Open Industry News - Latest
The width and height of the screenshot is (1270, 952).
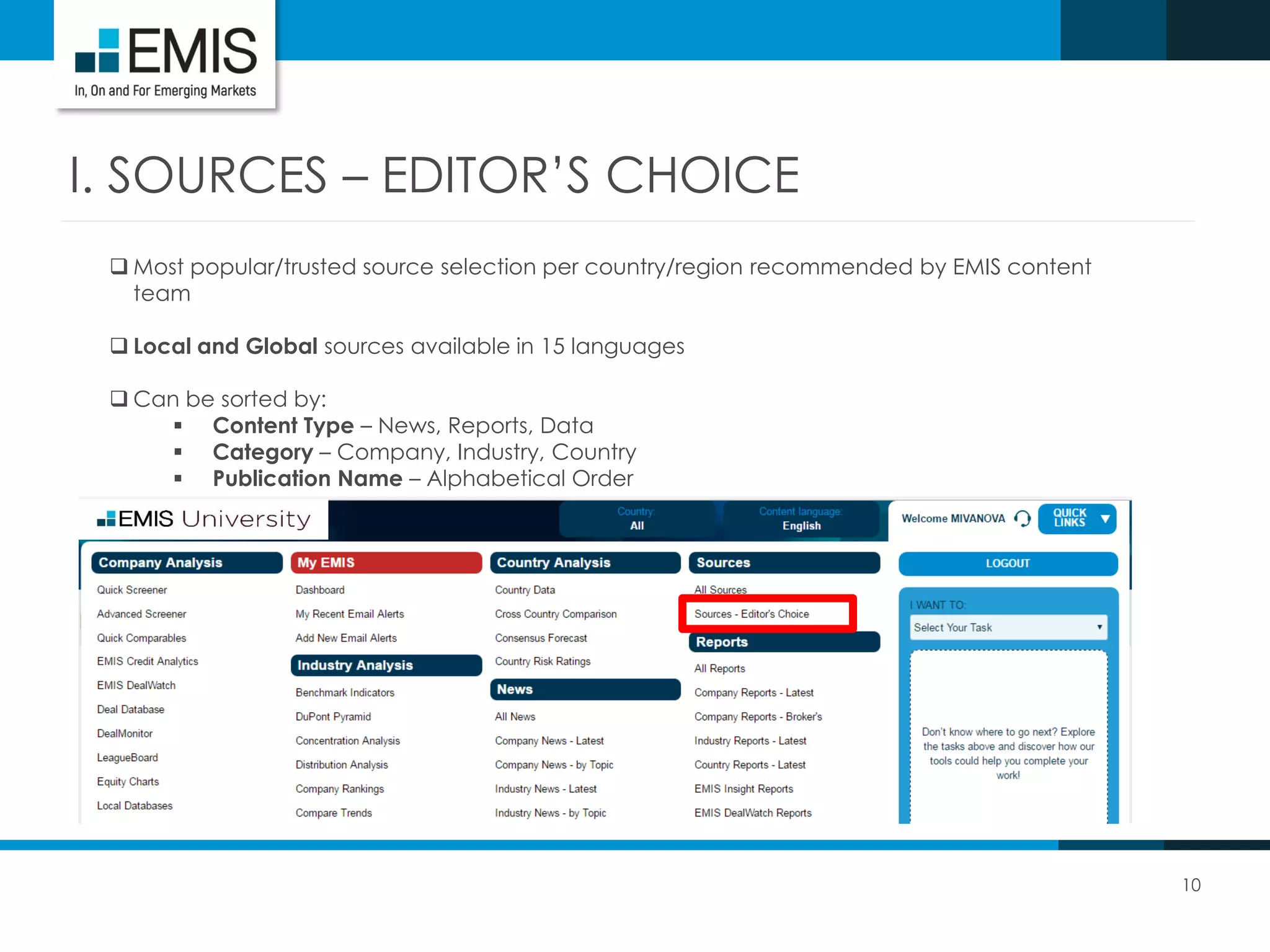(x=546, y=789)
